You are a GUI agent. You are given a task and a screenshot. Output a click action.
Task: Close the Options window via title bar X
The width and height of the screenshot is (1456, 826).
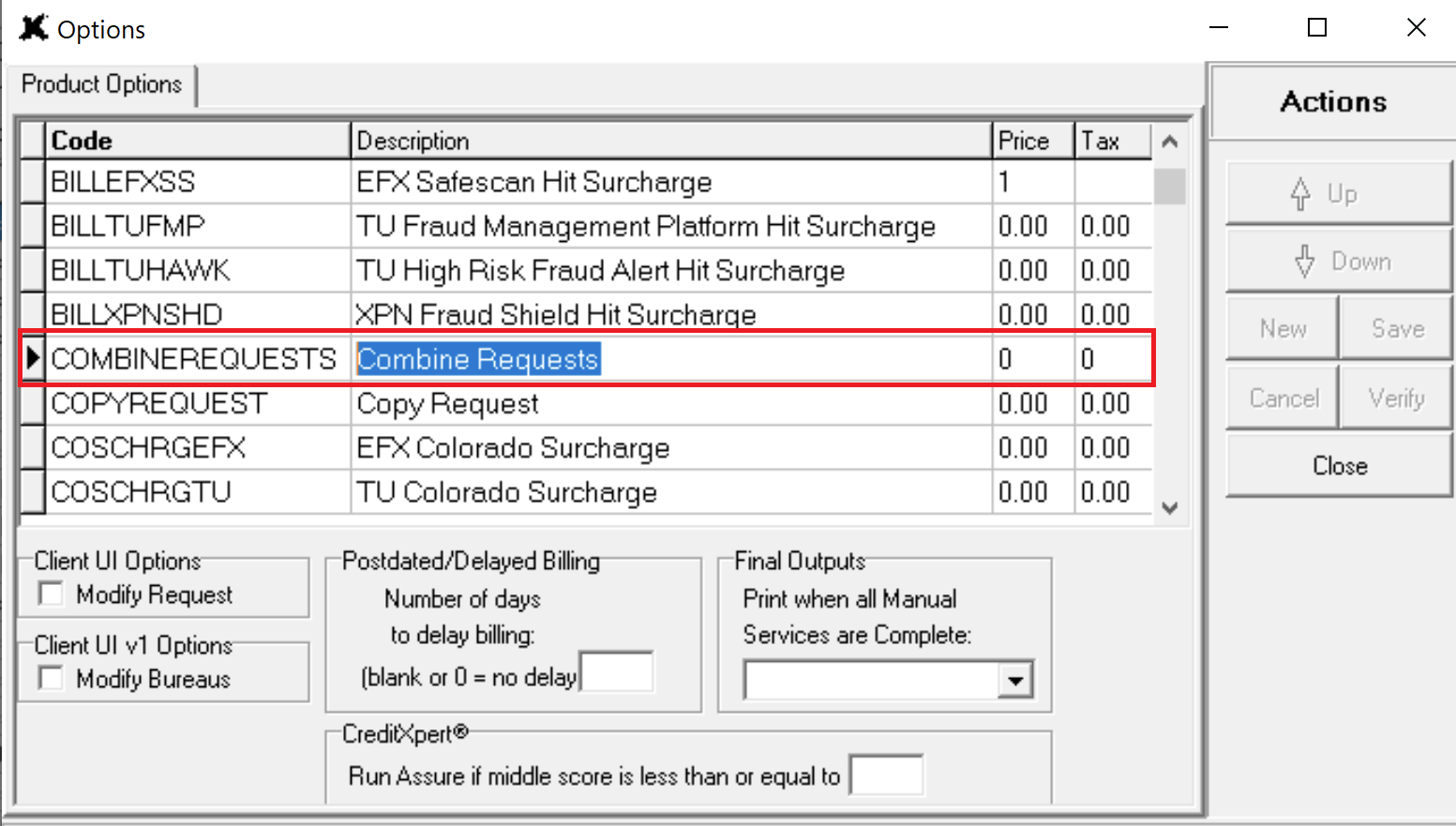pyautogui.click(x=1417, y=27)
